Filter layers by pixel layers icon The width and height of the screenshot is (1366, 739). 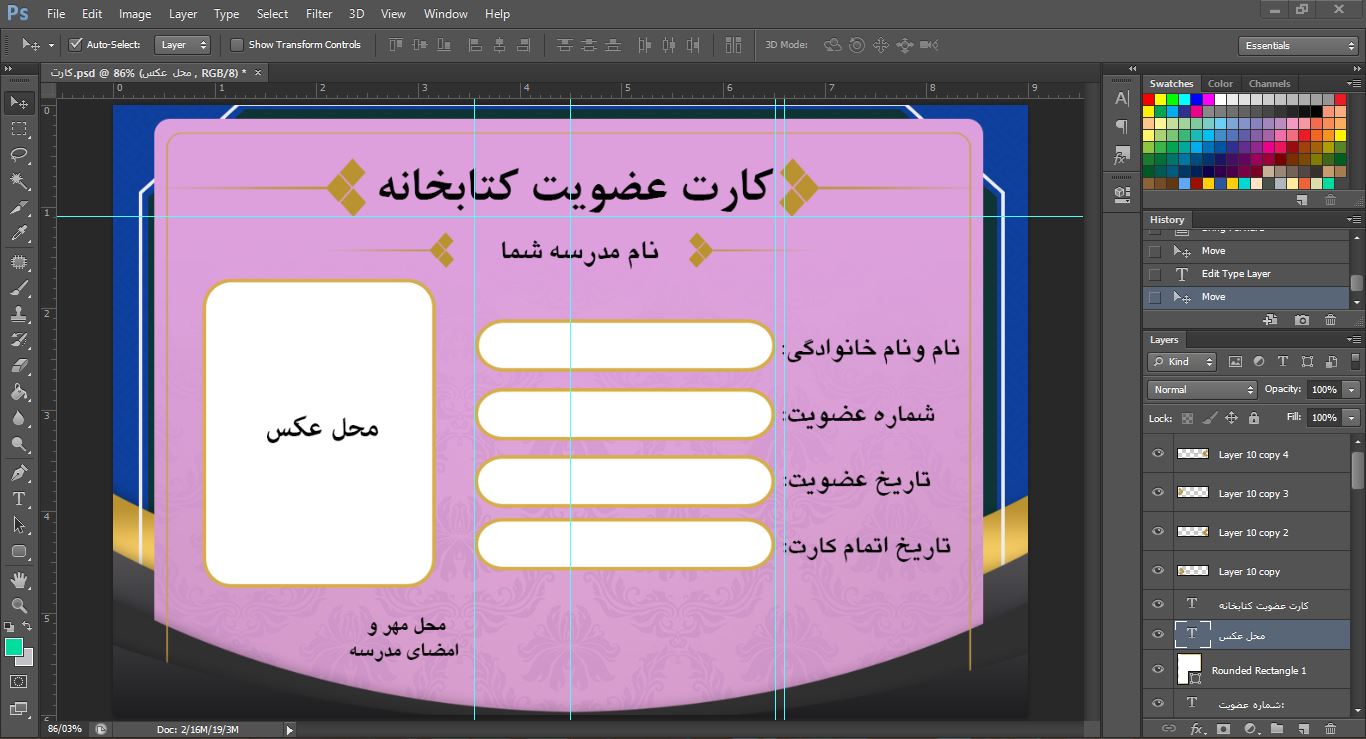tap(1235, 362)
